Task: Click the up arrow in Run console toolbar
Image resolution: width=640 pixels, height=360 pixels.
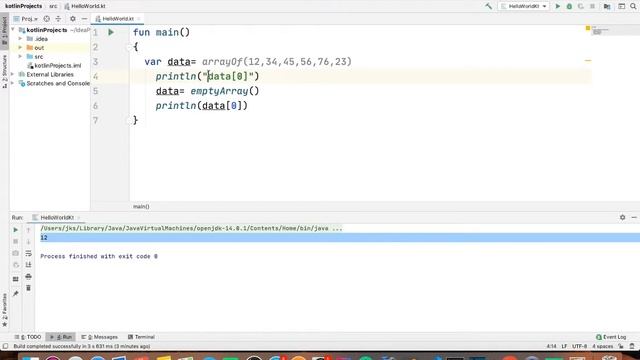Action: 29,230
